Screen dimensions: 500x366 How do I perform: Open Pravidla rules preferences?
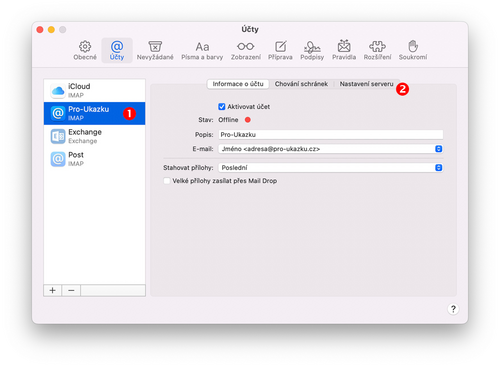[344, 51]
